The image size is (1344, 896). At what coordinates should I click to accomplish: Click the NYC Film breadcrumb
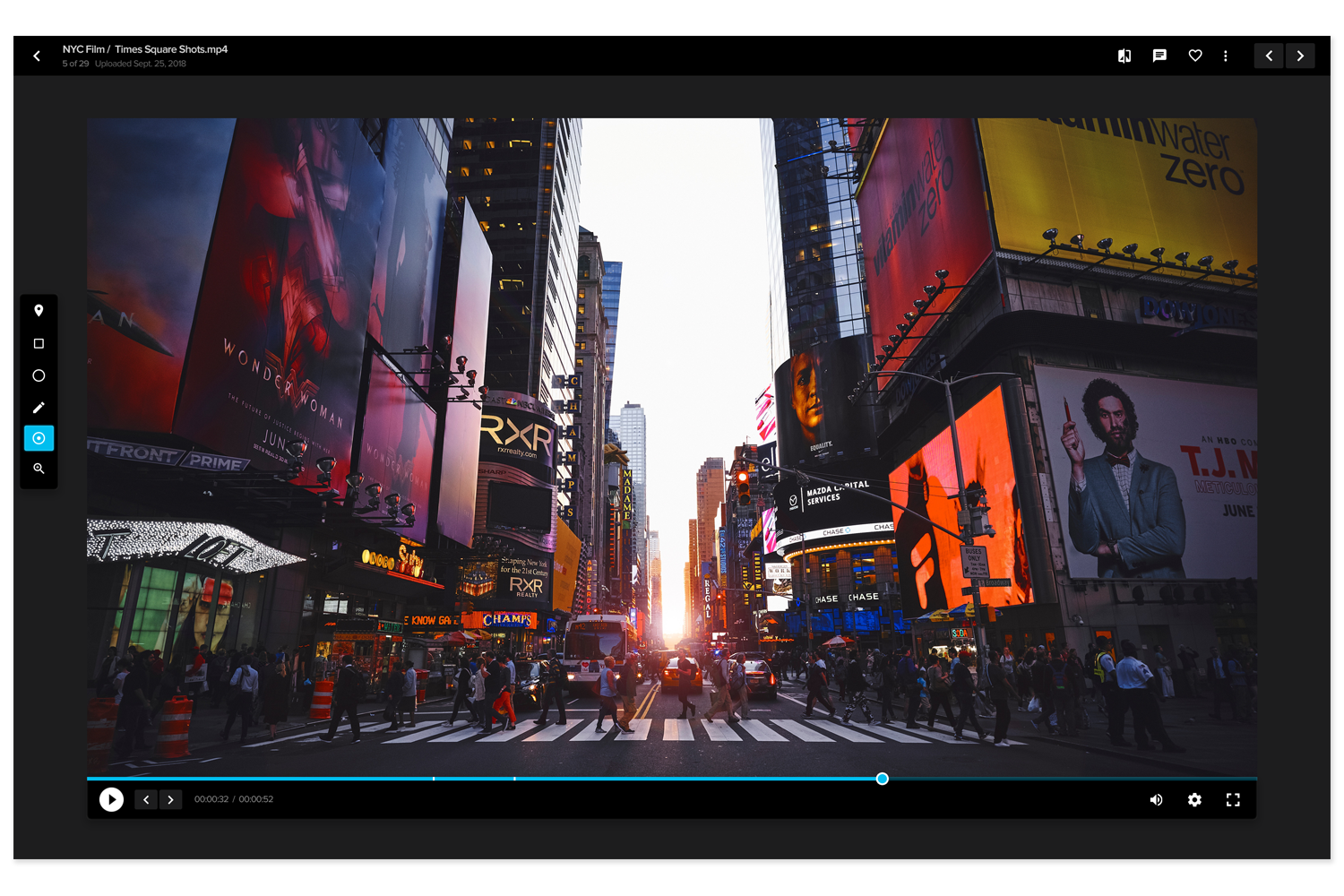coord(83,49)
